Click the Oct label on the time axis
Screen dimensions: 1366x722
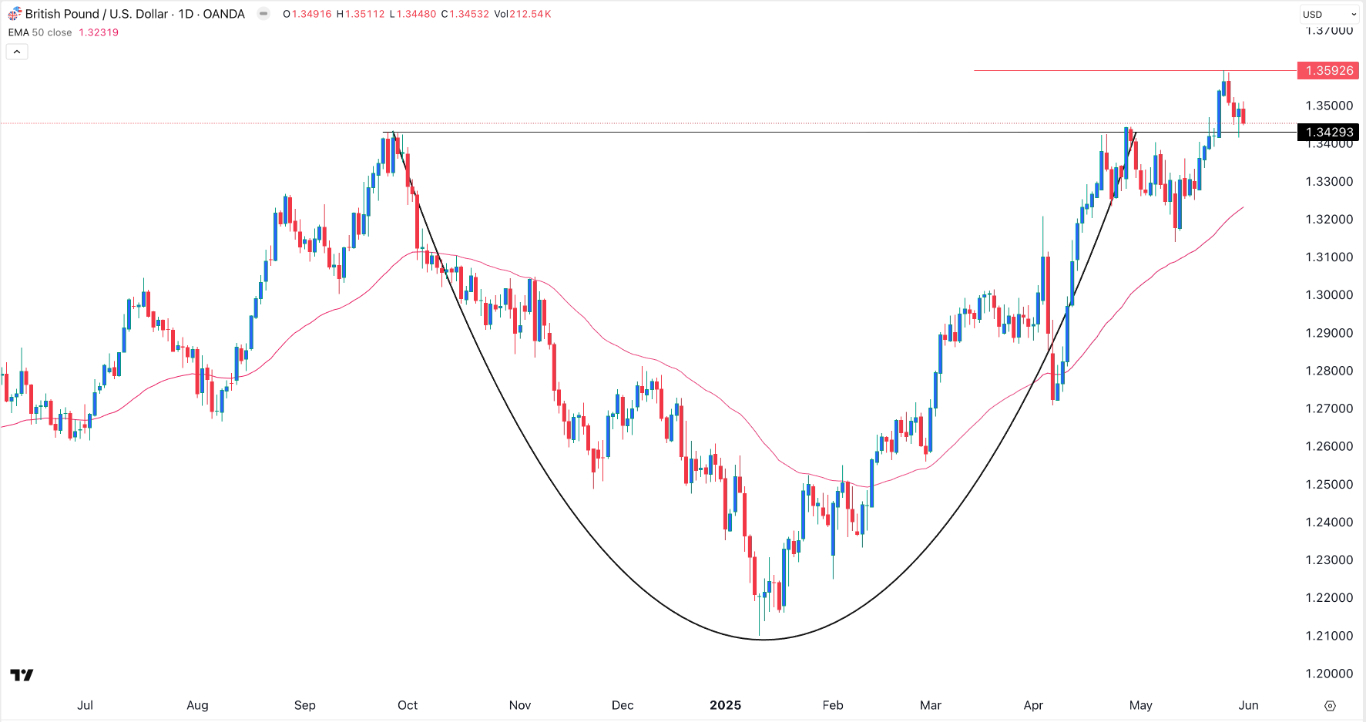(x=407, y=705)
